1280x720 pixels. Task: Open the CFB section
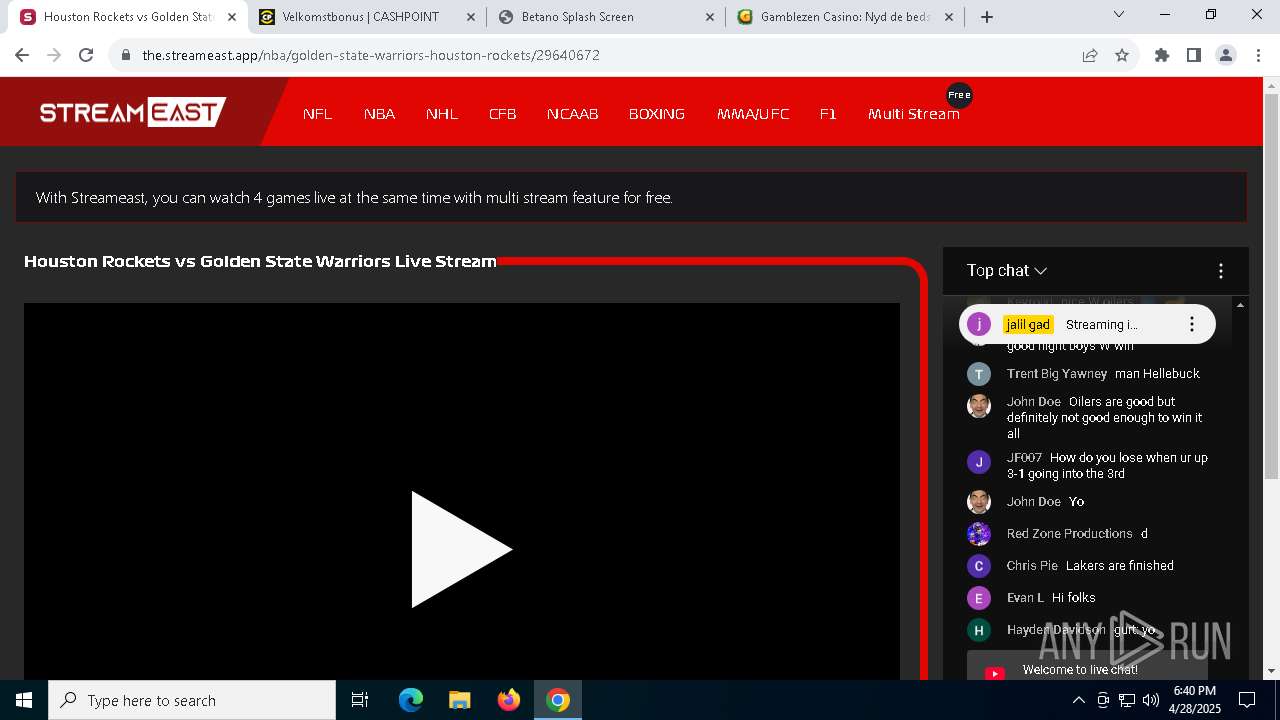(502, 114)
